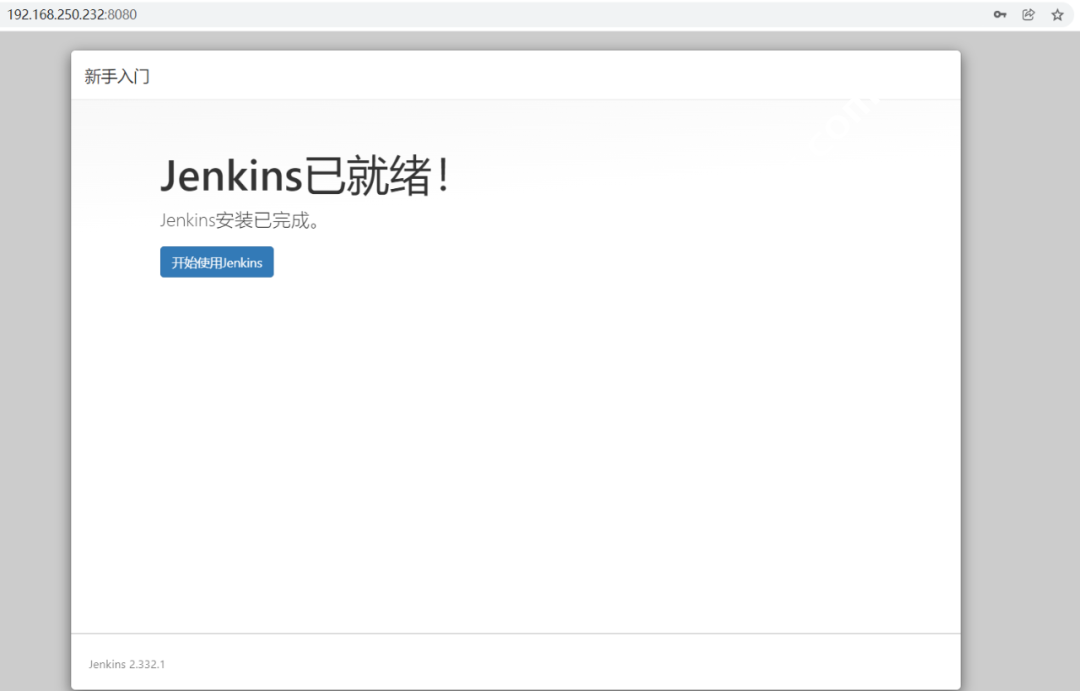Click the 新手入门 header title
This screenshot has height=691, width=1080.
click(x=117, y=76)
